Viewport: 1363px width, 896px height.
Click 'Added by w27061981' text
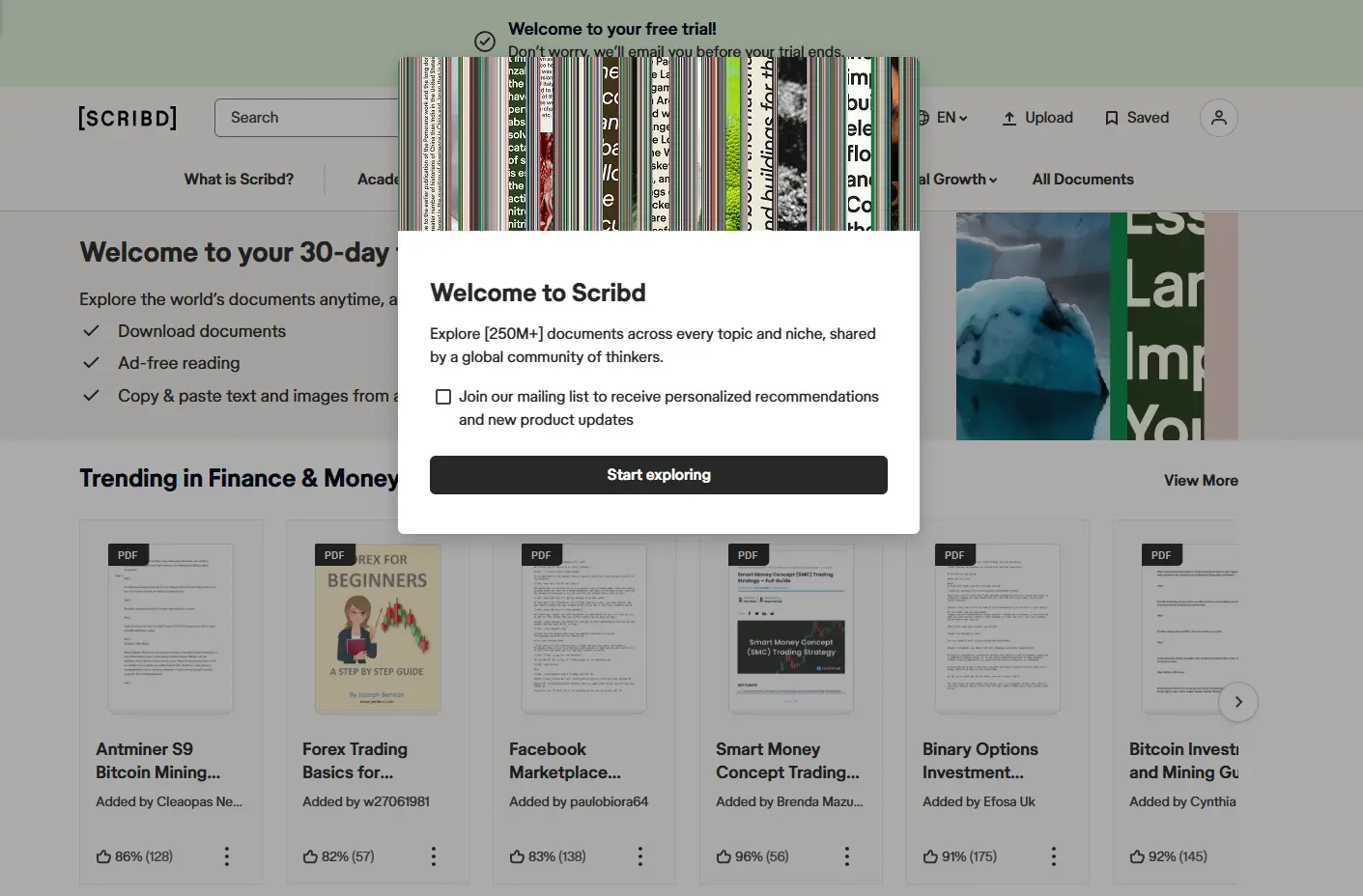click(x=366, y=801)
